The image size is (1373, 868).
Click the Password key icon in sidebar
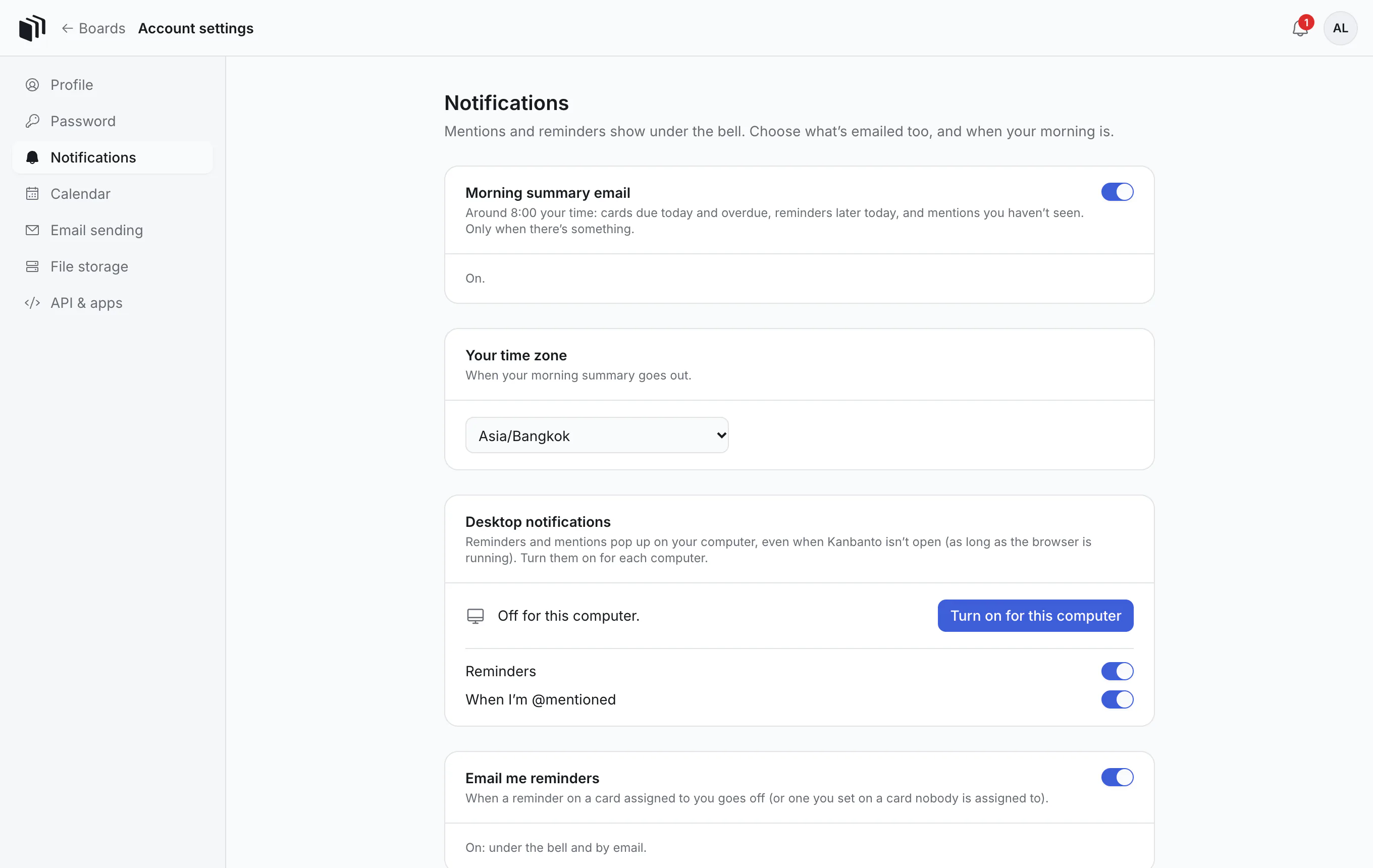coord(32,122)
